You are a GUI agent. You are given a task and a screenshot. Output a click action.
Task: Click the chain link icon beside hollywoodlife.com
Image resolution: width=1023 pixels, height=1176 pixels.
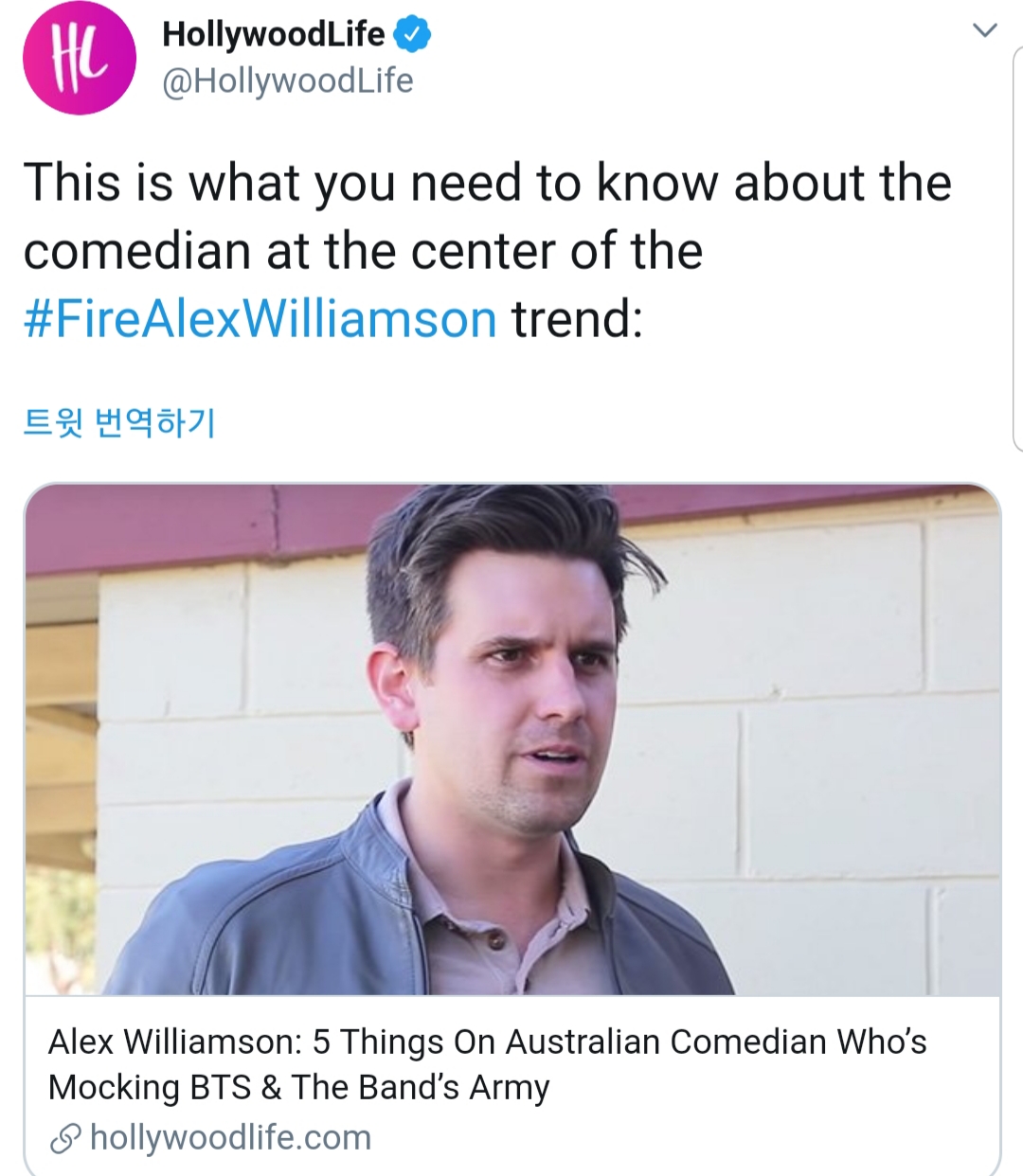tap(65, 1138)
